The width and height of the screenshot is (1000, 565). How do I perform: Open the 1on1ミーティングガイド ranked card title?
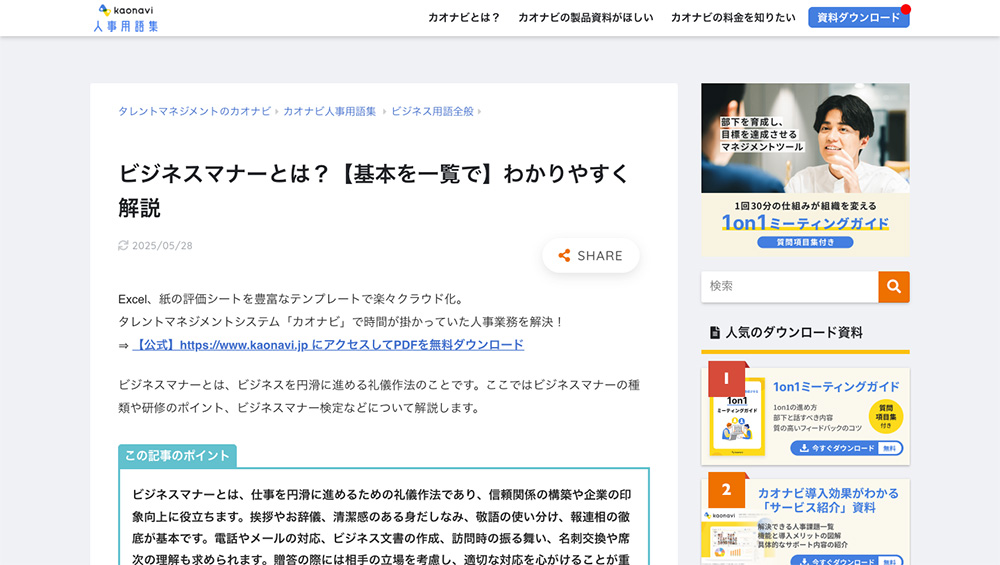click(x=836, y=387)
